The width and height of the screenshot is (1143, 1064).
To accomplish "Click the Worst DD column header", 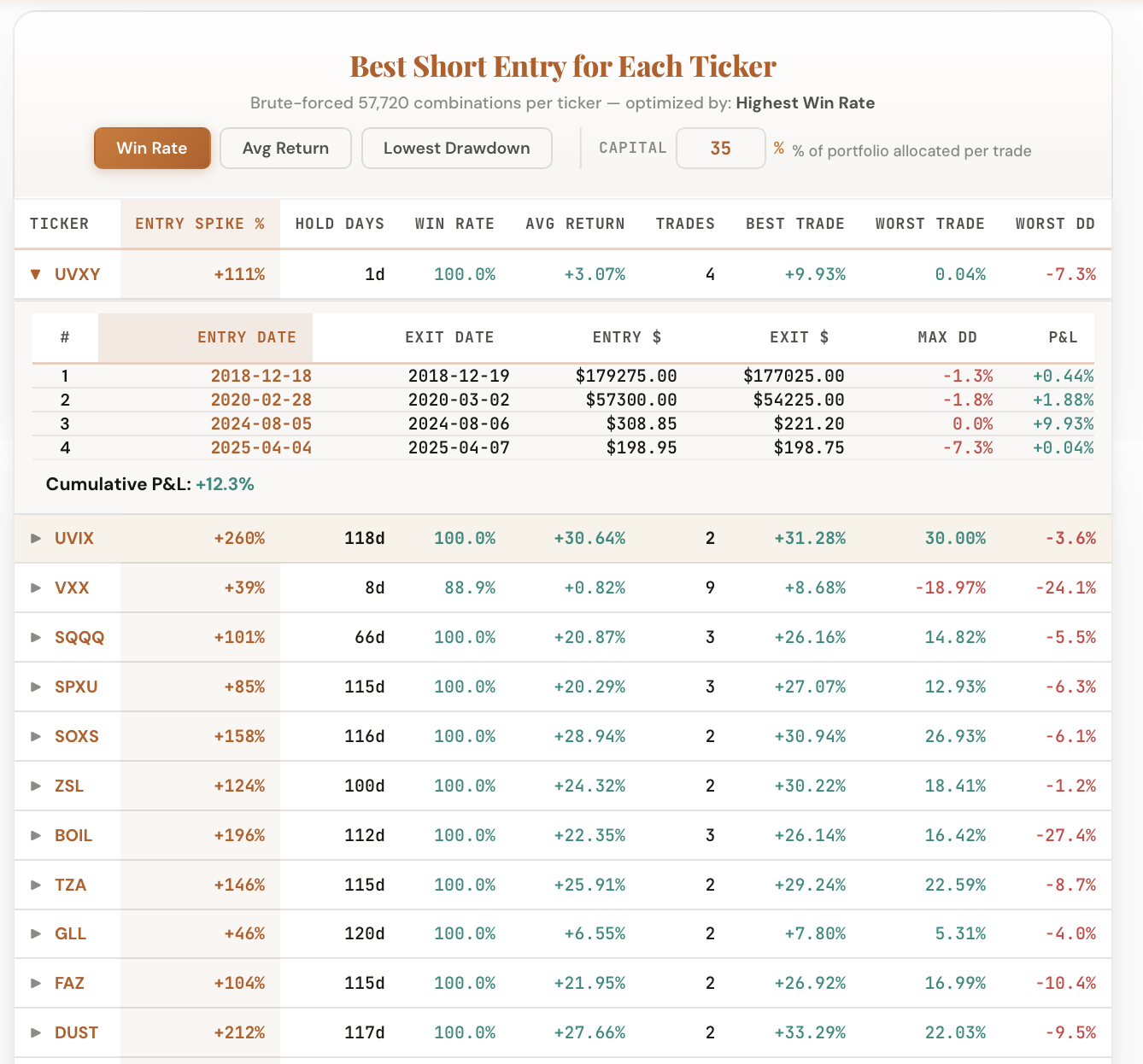I will click(1054, 224).
